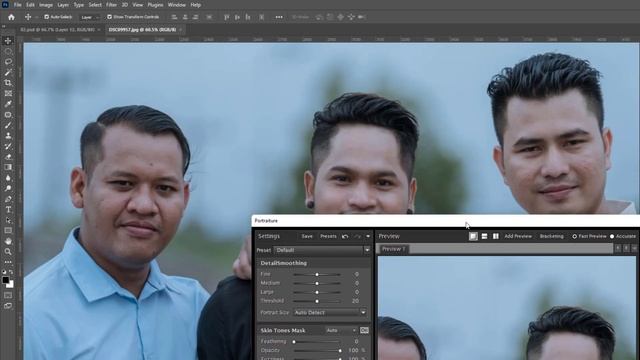The image size is (640, 360).
Task: Select the Lasso tool
Action: (8, 62)
